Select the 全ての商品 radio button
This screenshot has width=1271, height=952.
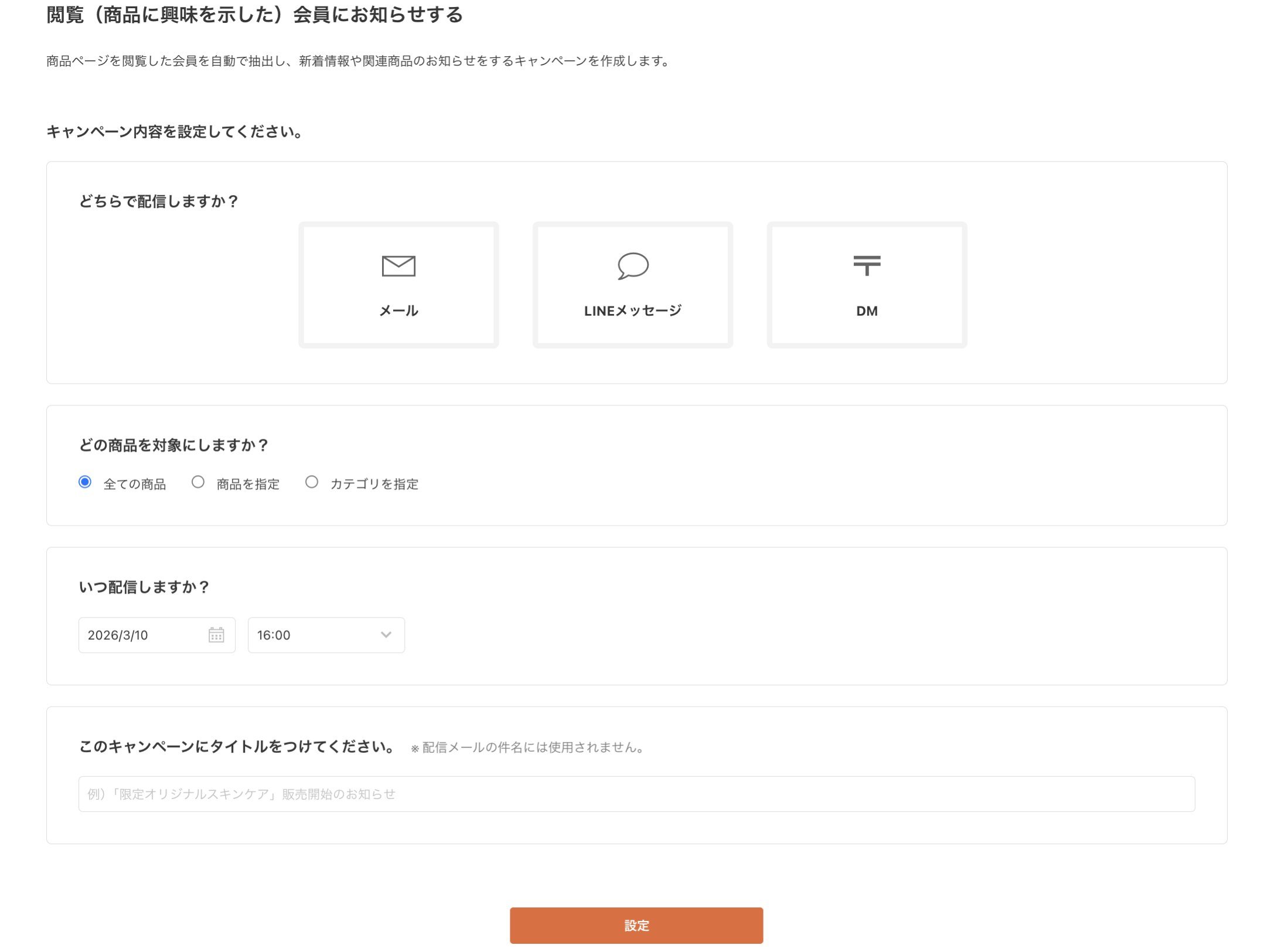[x=85, y=482]
